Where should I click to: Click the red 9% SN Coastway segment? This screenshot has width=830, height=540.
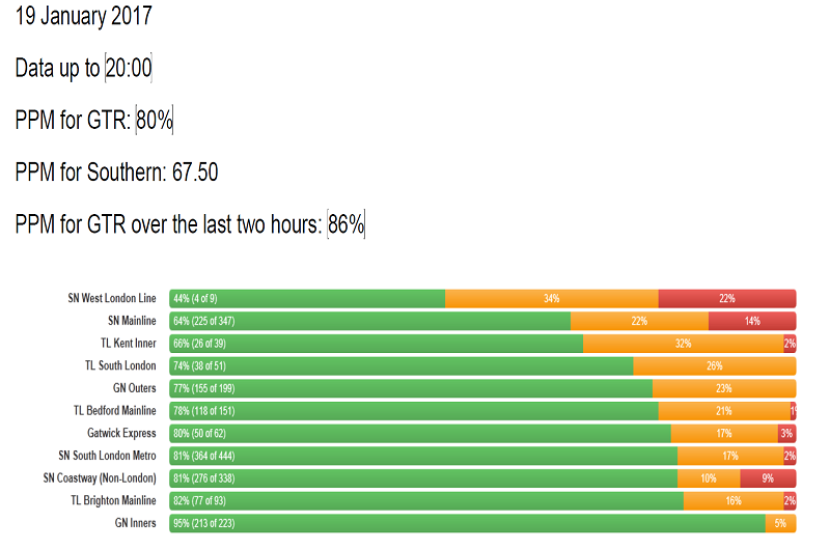[x=767, y=478]
